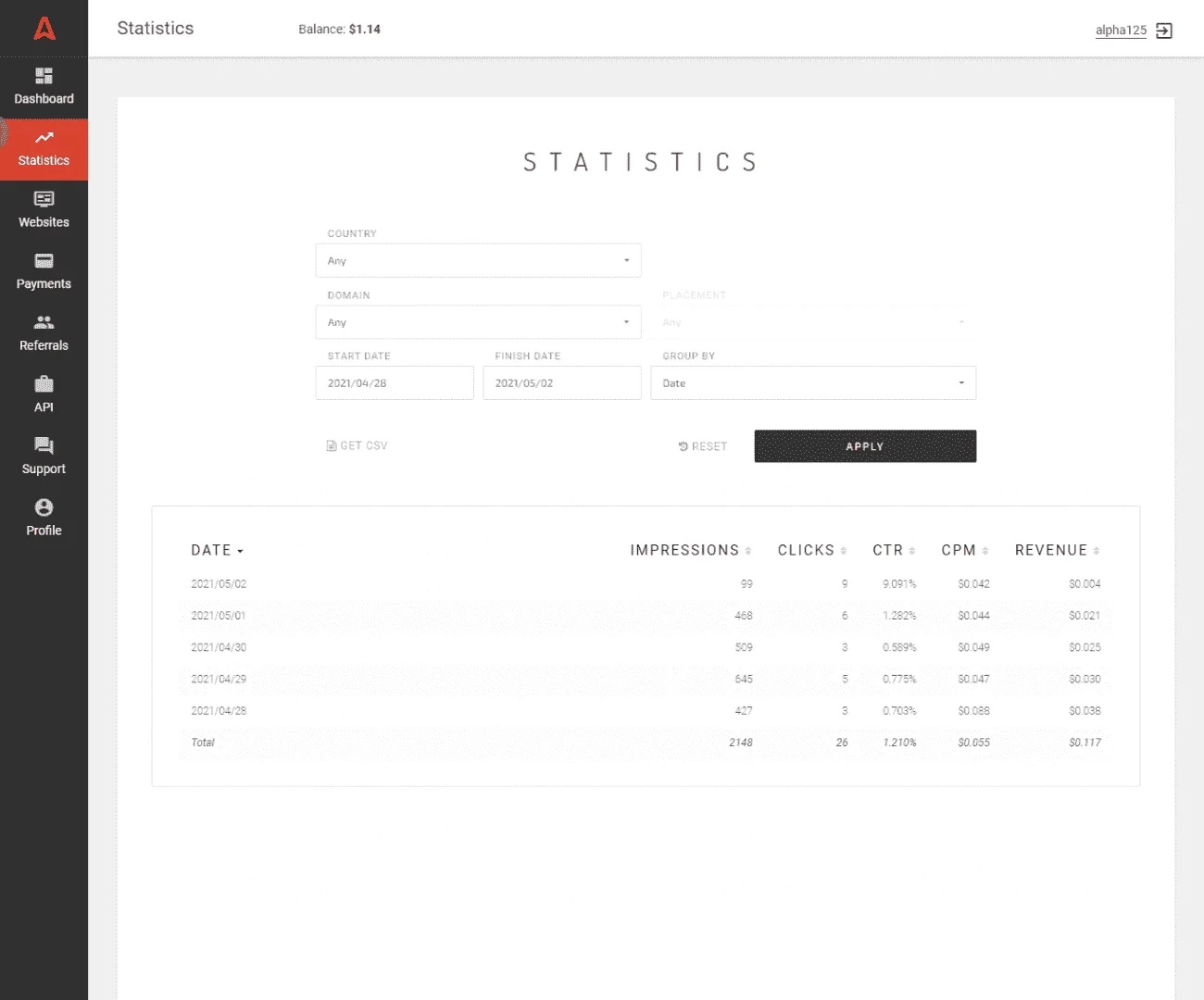This screenshot has height=1000, width=1204.
Task: Click the Total row label
Action: pos(203,743)
